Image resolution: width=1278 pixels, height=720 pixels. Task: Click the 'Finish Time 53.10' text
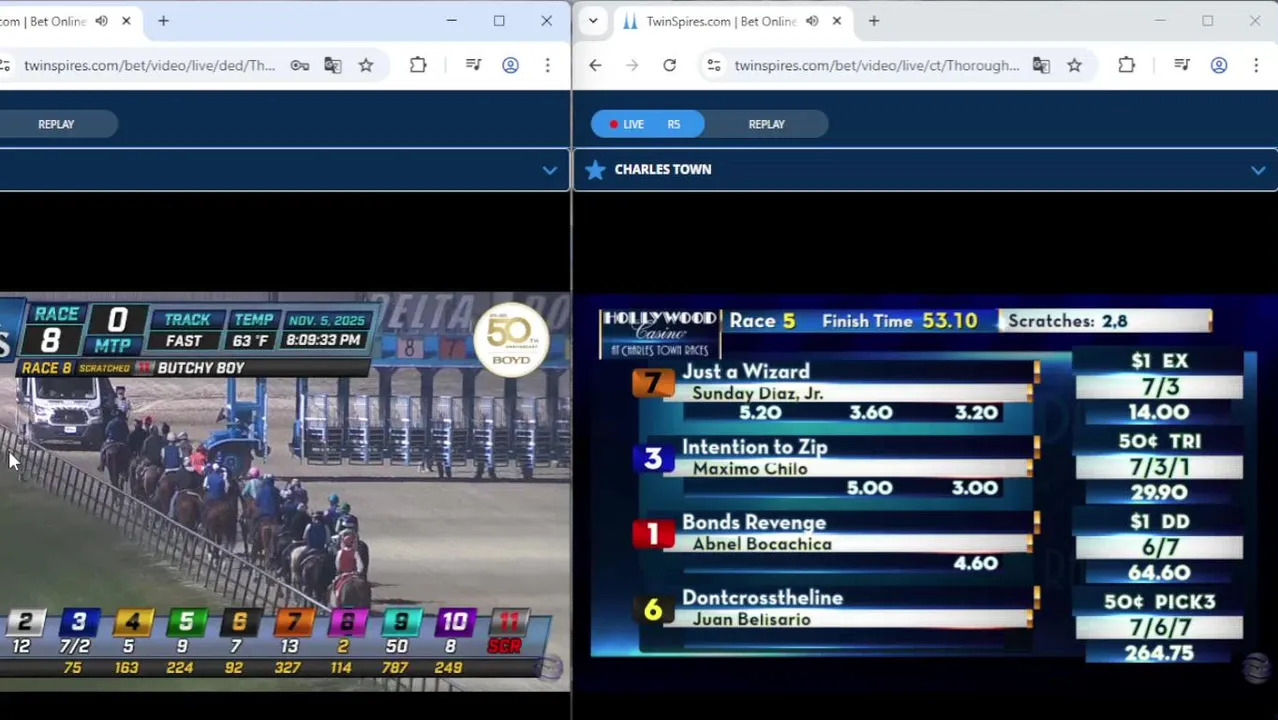point(899,321)
